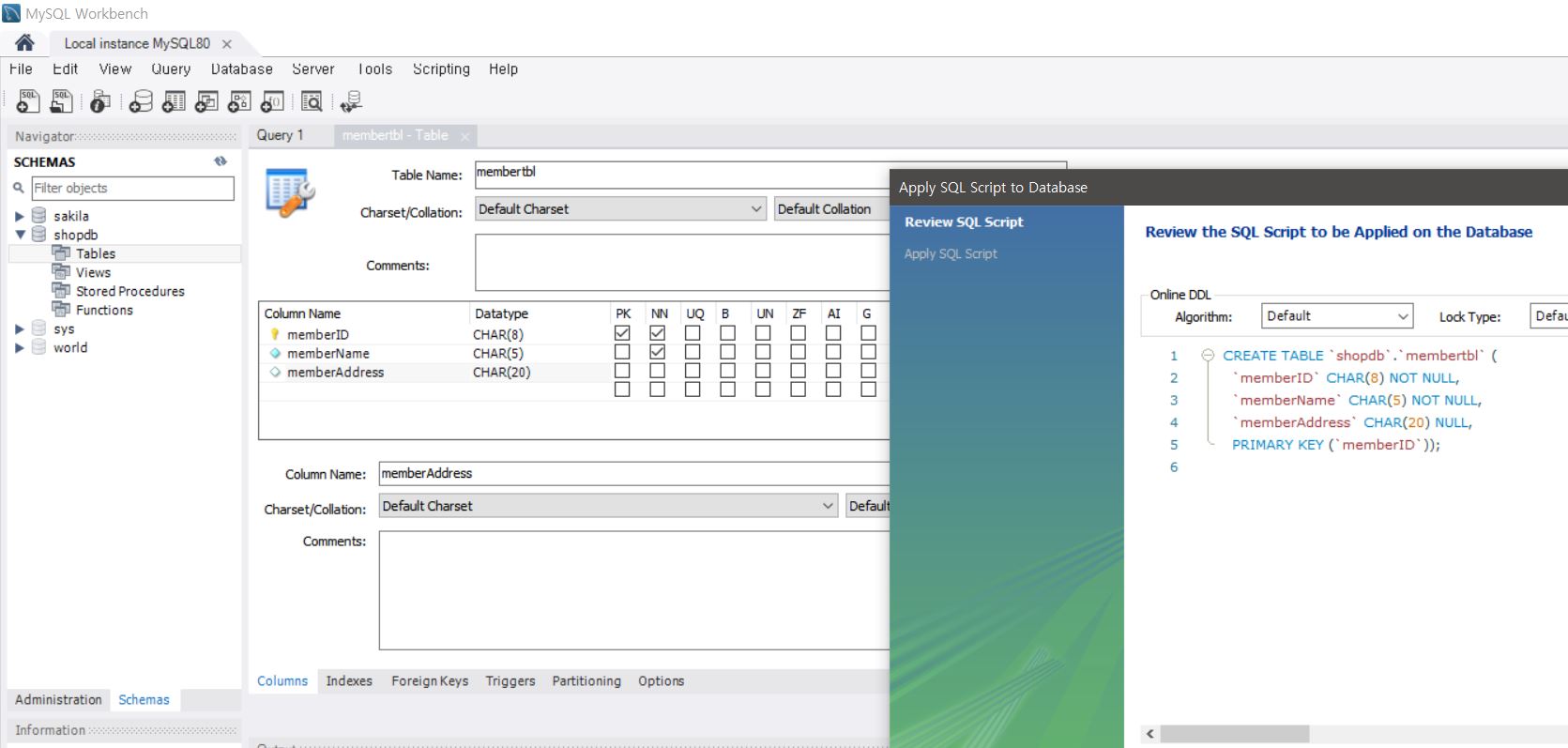Open the object inspector icon

coord(100,101)
